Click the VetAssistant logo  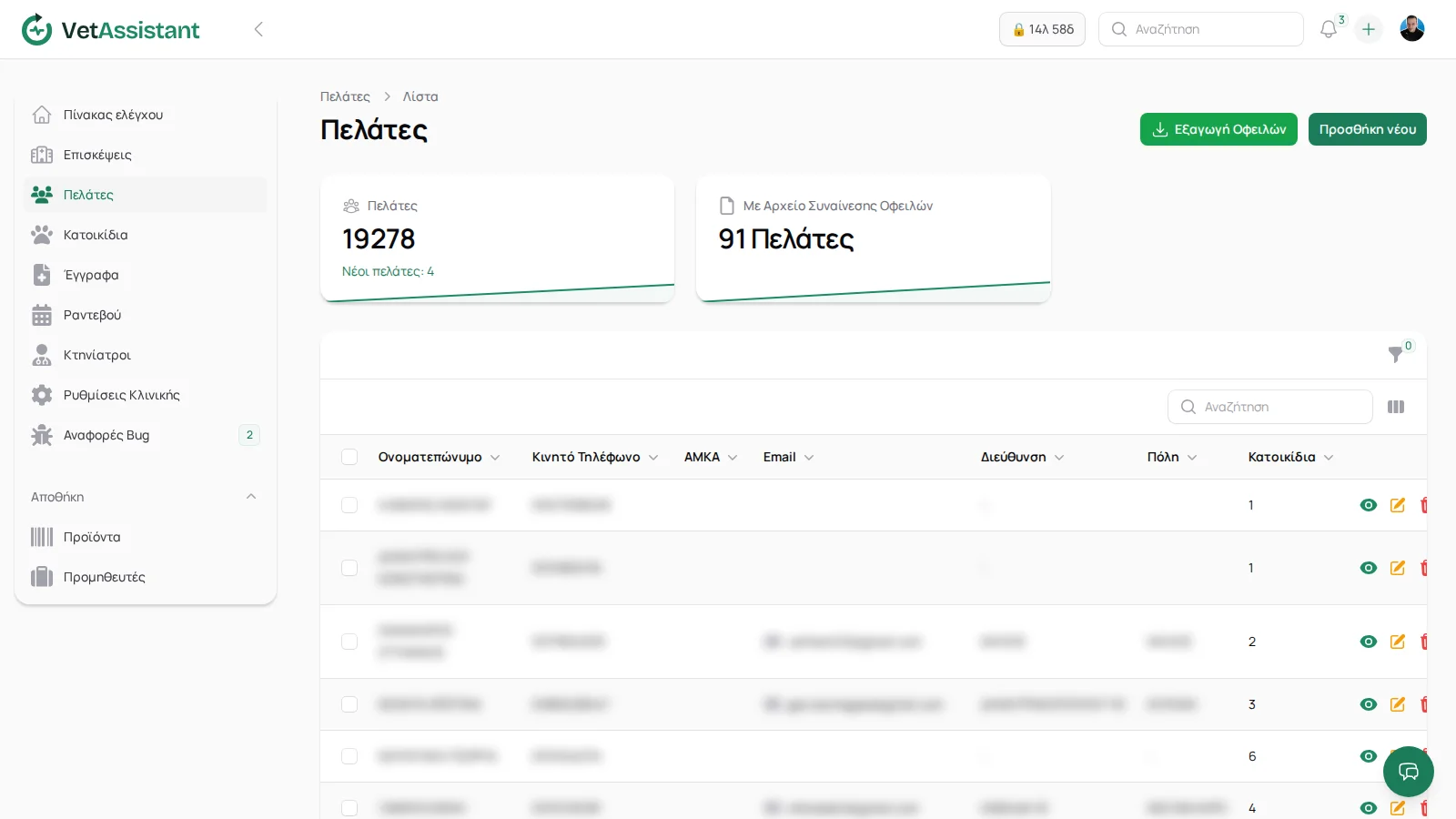(110, 29)
